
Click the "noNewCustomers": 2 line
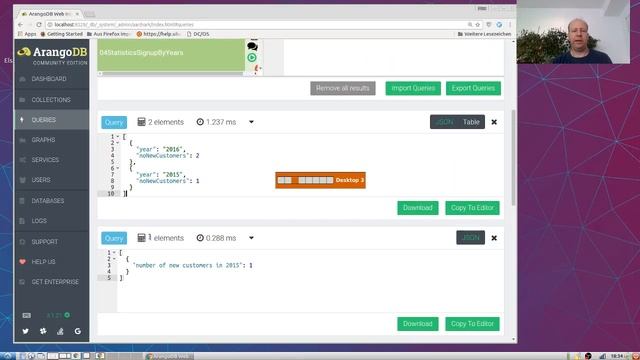tap(168, 156)
